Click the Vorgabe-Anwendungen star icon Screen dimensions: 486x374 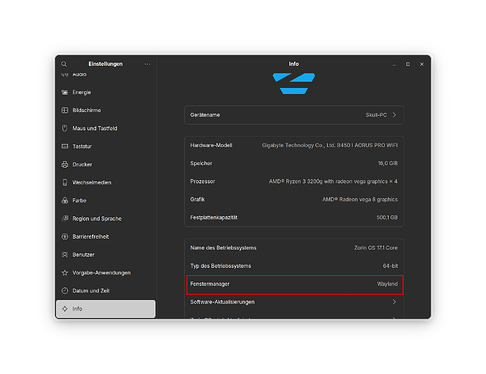(x=65, y=273)
